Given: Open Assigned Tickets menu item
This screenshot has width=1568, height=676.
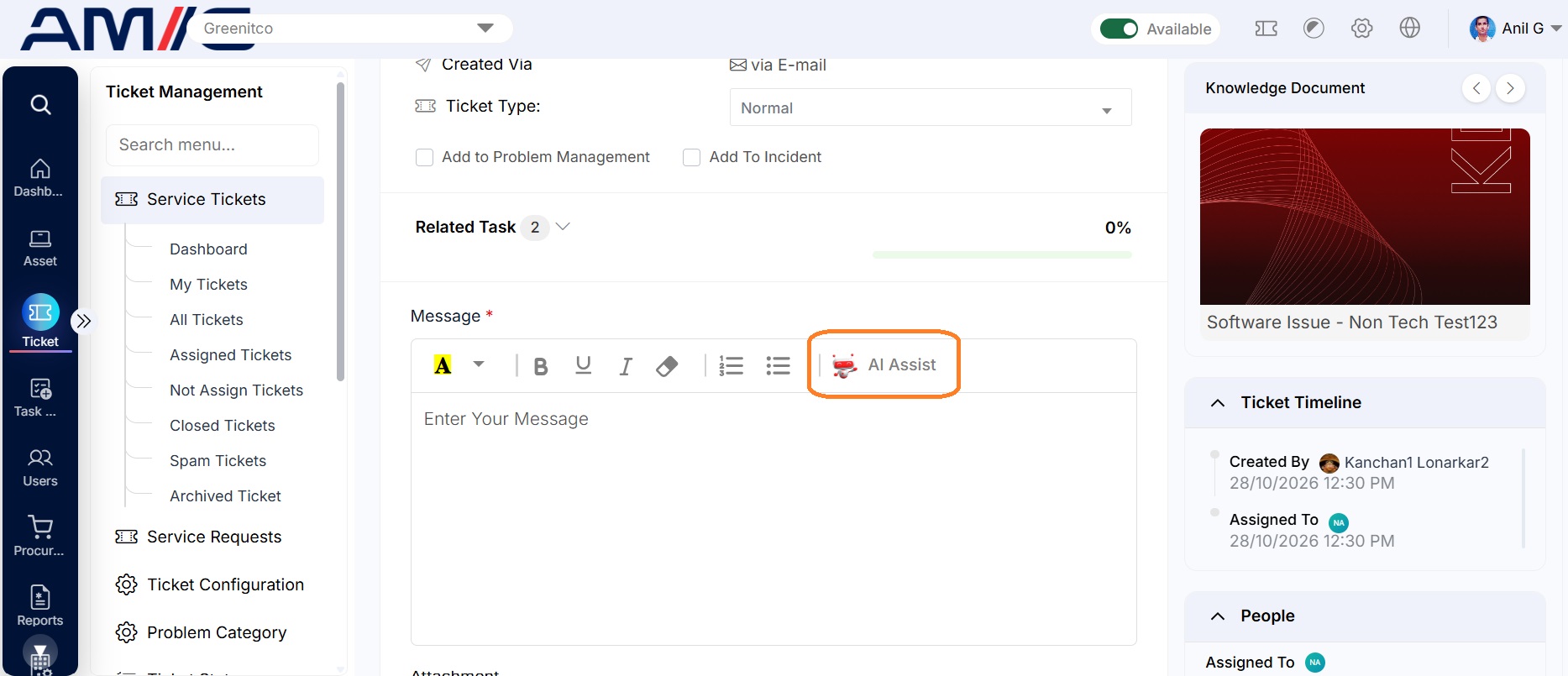Looking at the screenshot, I should point(231,355).
